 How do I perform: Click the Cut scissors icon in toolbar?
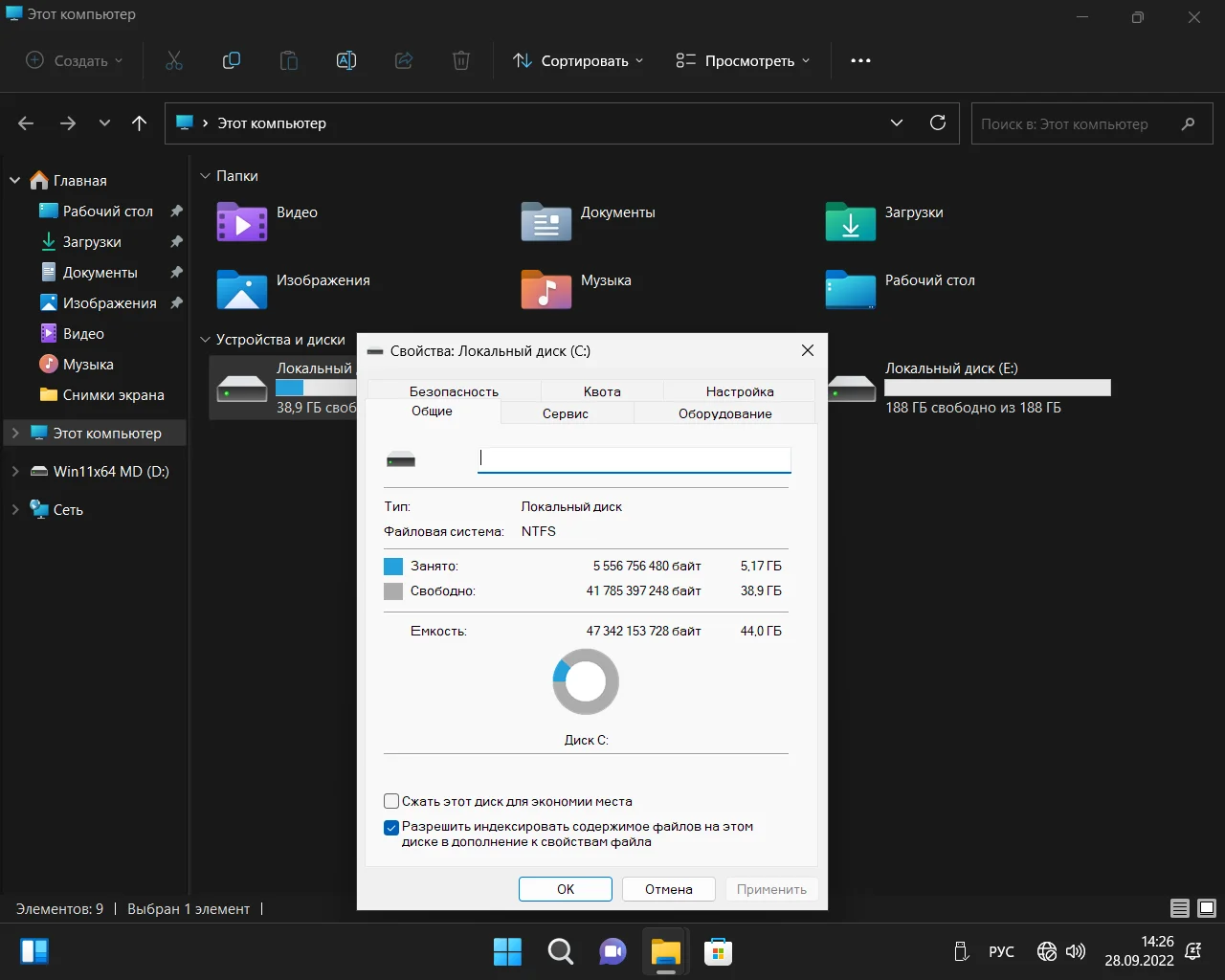[x=173, y=60]
